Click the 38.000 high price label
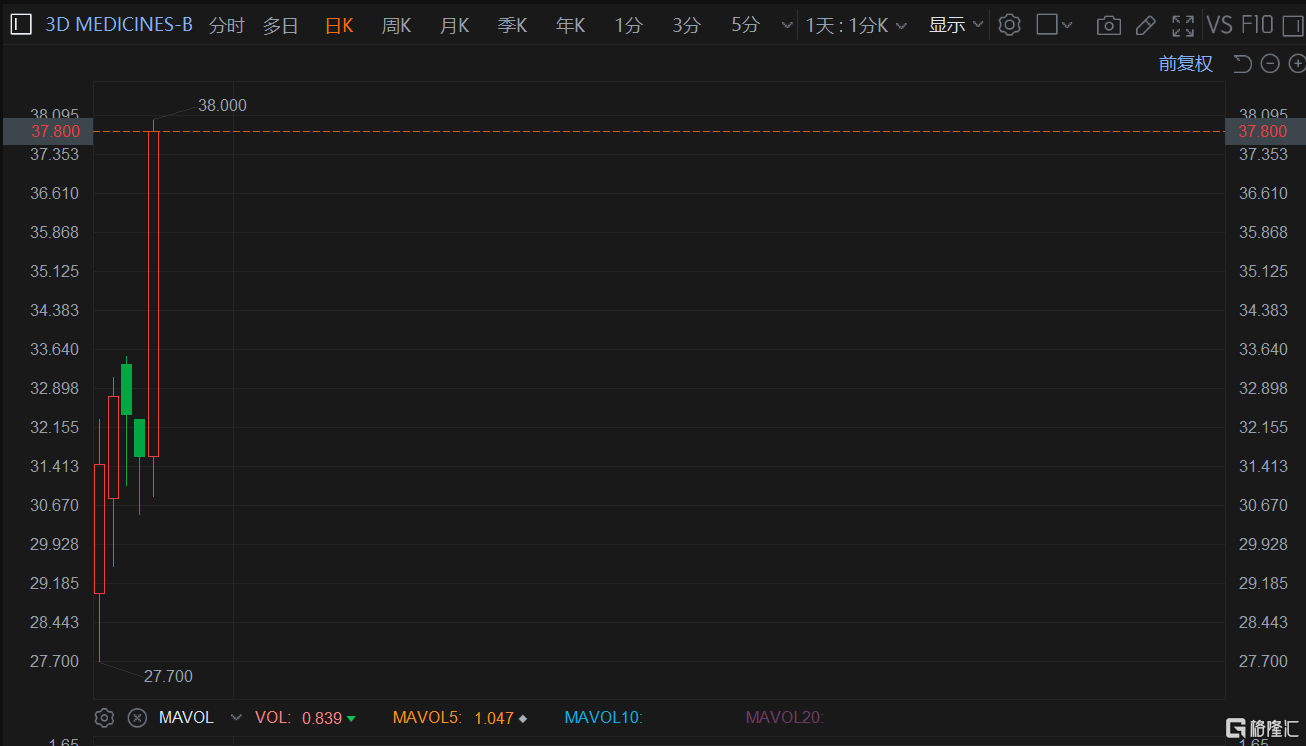Viewport: 1306px width, 746px height. [222, 105]
